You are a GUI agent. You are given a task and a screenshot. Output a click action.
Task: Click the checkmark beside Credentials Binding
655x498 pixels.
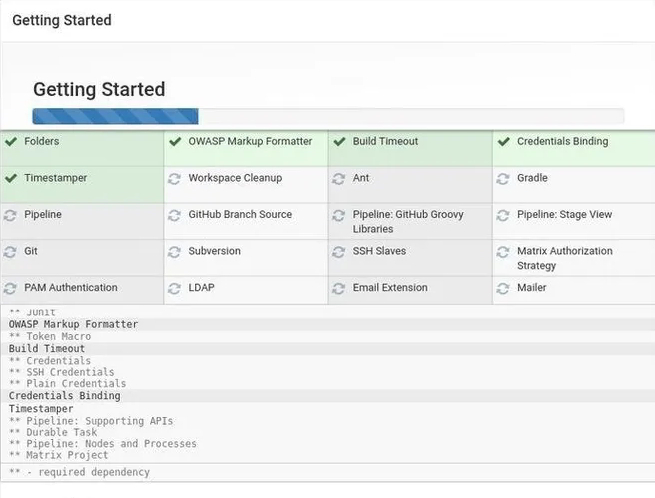pos(504,142)
